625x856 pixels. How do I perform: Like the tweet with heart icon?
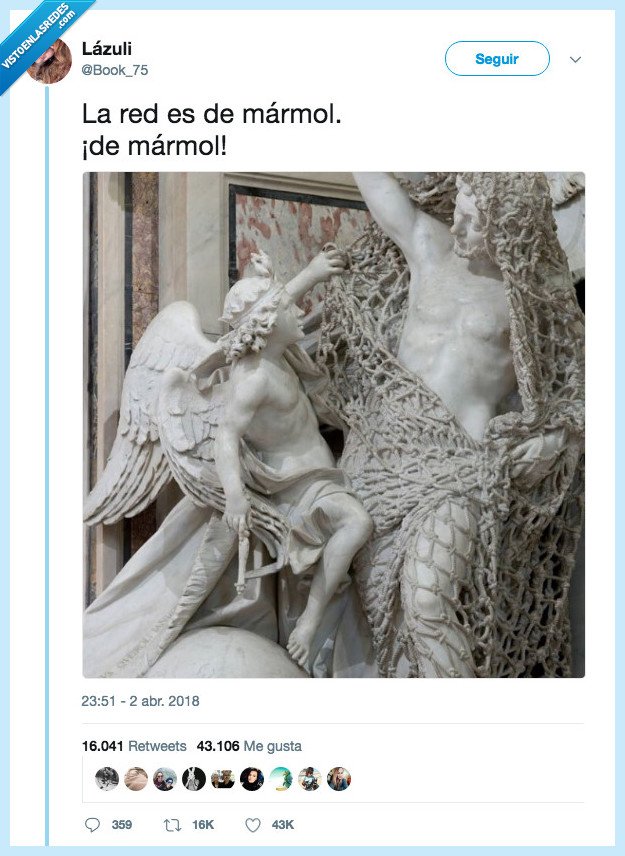coord(253,825)
